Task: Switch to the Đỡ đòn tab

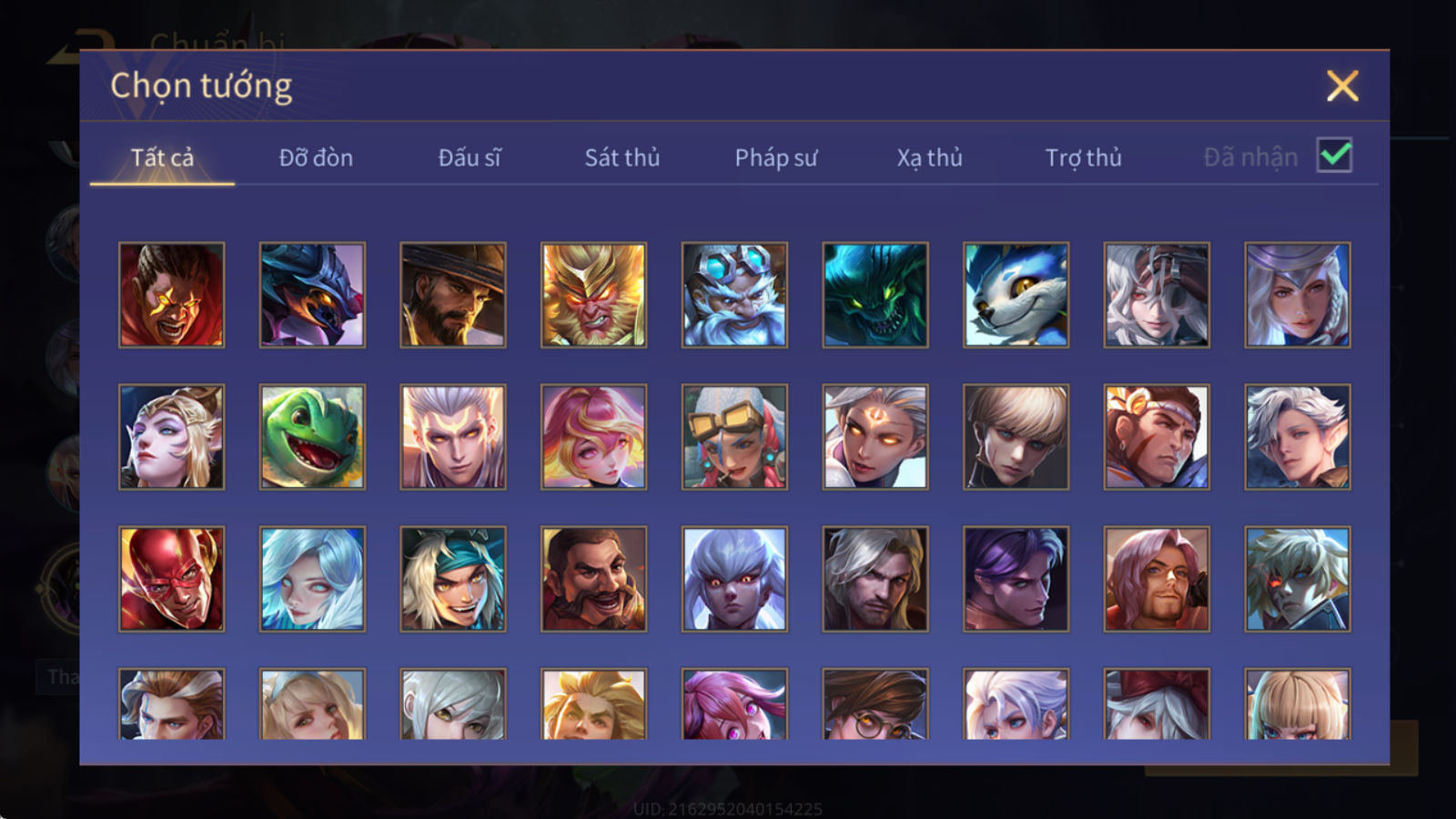Action: click(316, 157)
